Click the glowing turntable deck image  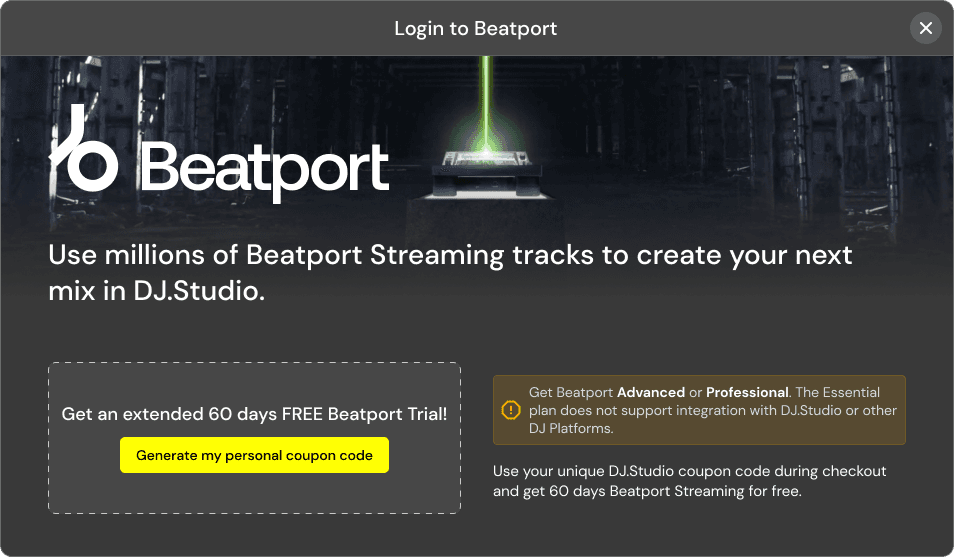click(x=485, y=174)
